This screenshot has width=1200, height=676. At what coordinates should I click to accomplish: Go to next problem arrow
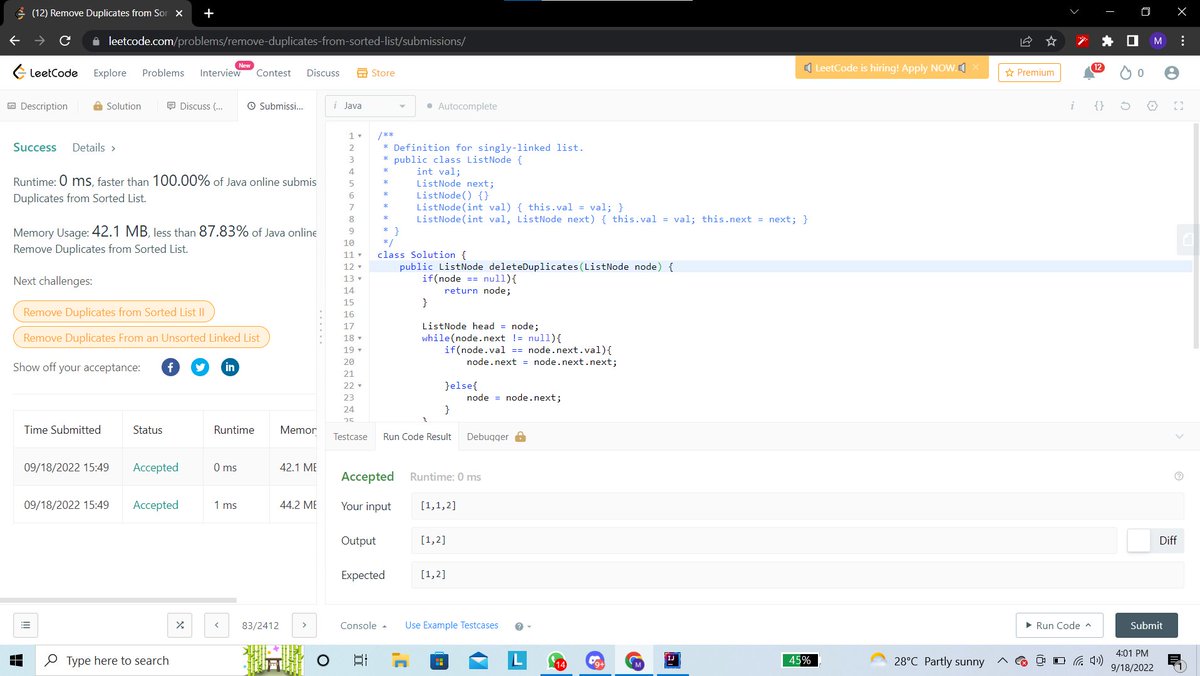click(304, 625)
